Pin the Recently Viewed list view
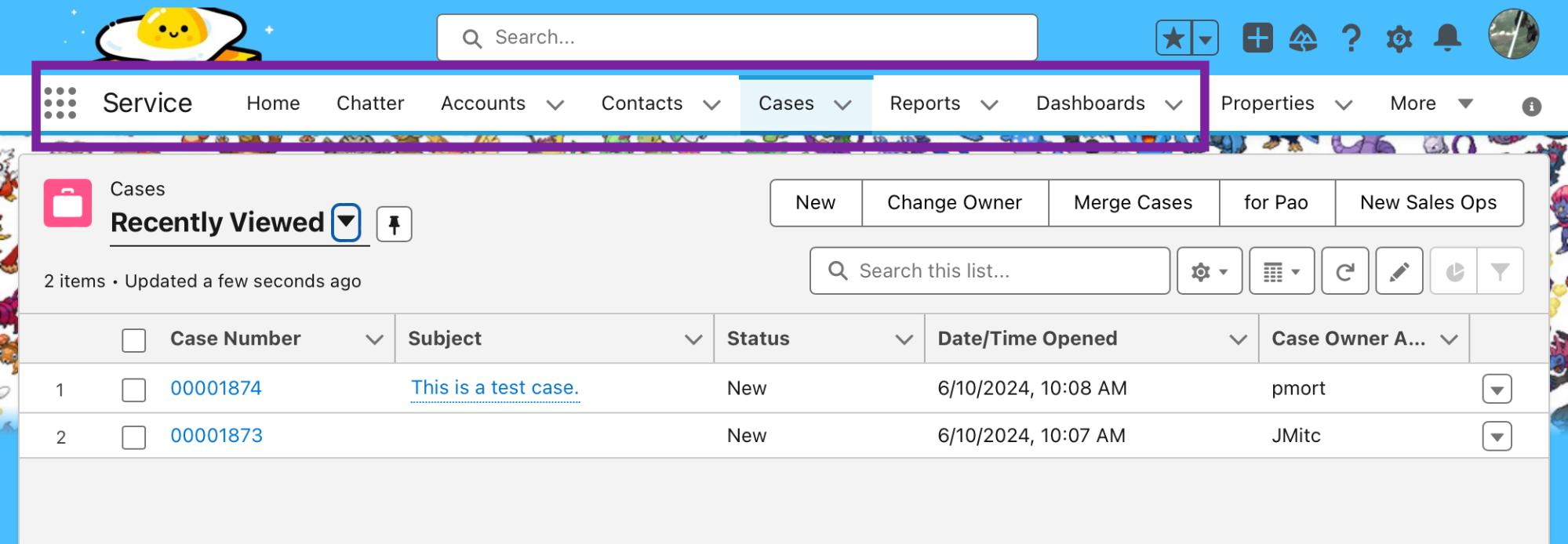This screenshot has width=1568, height=544. coord(394,225)
